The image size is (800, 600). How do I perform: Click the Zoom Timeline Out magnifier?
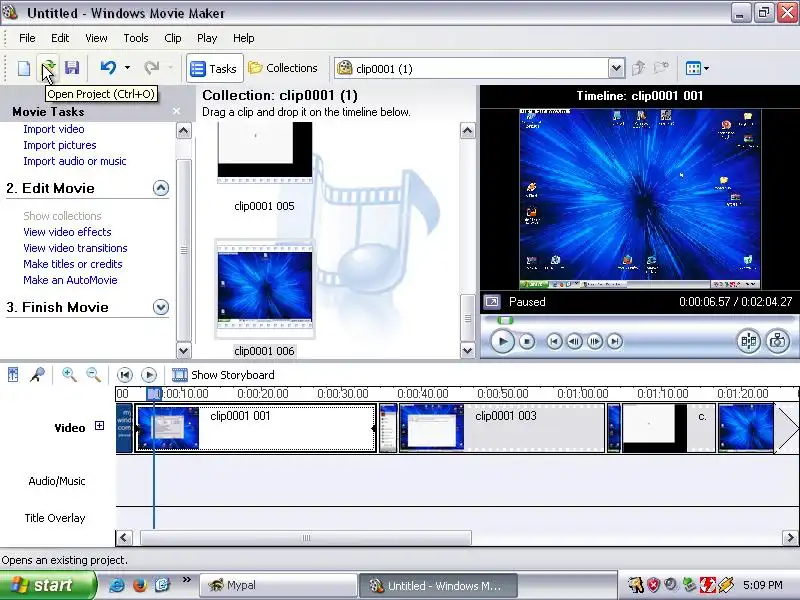tap(93, 375)
